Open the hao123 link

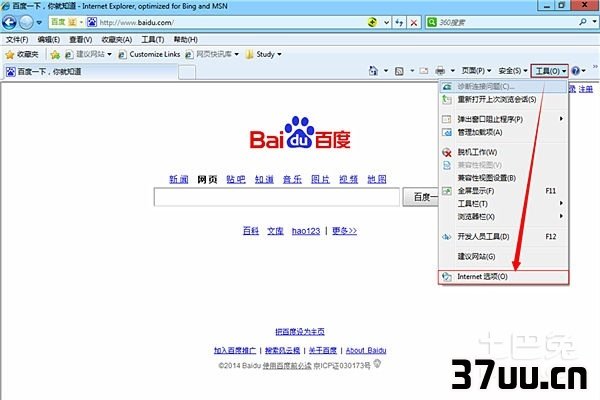pos(306,231)
